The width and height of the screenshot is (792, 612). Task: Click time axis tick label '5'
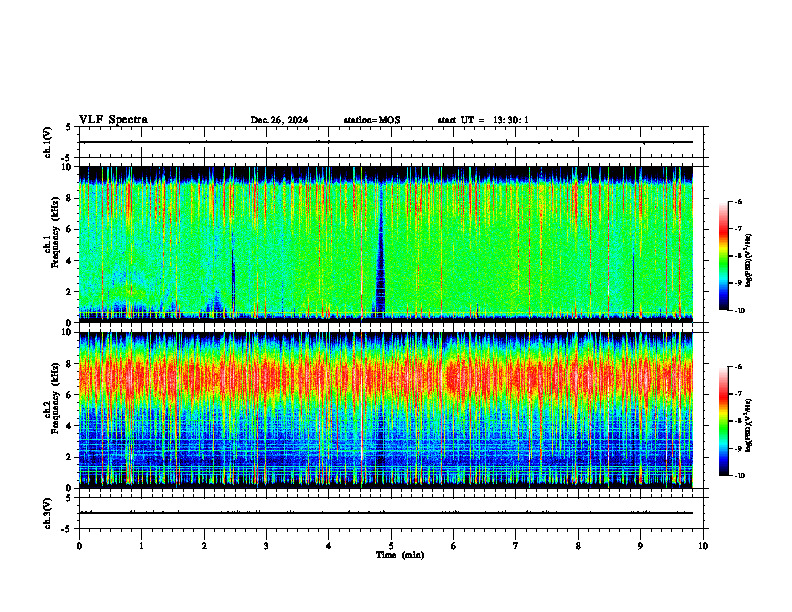(391, 546)
